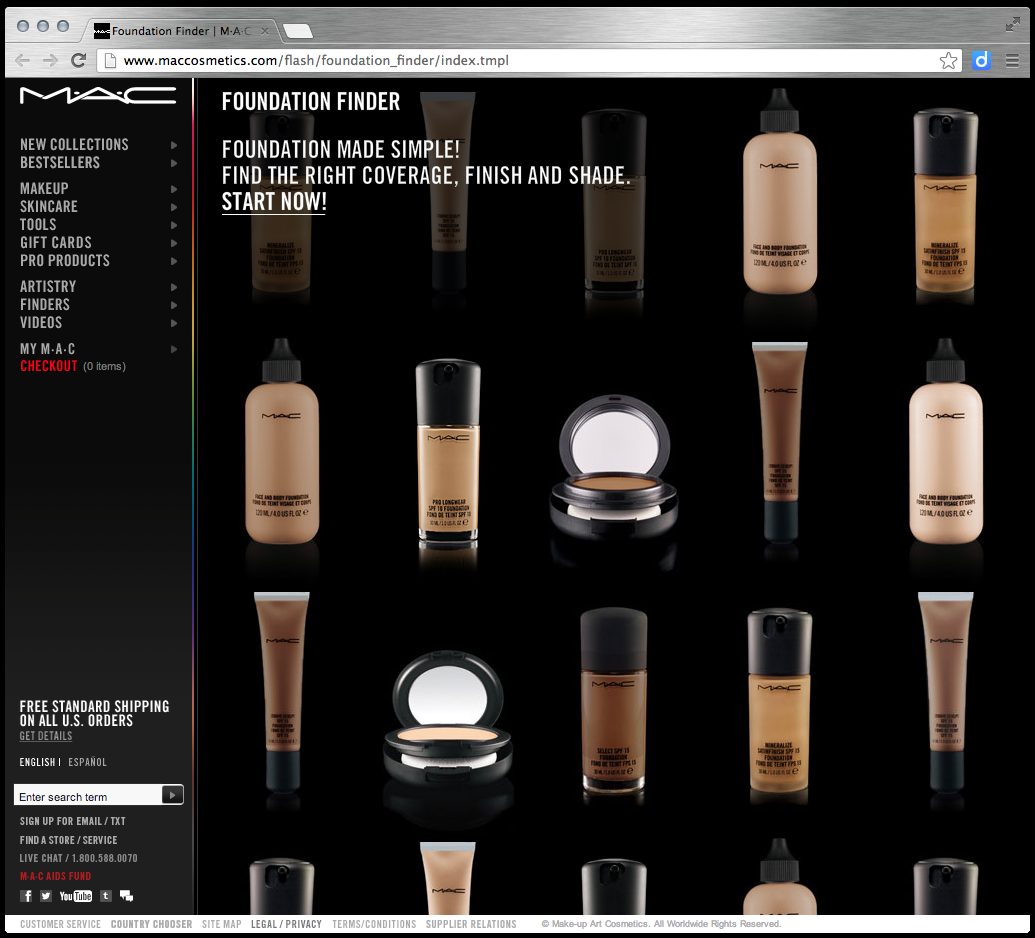Open the Skincare menu item
The height and width of the screenshot is (938, 1035).
pyautogui.click(x=49, y=207)
